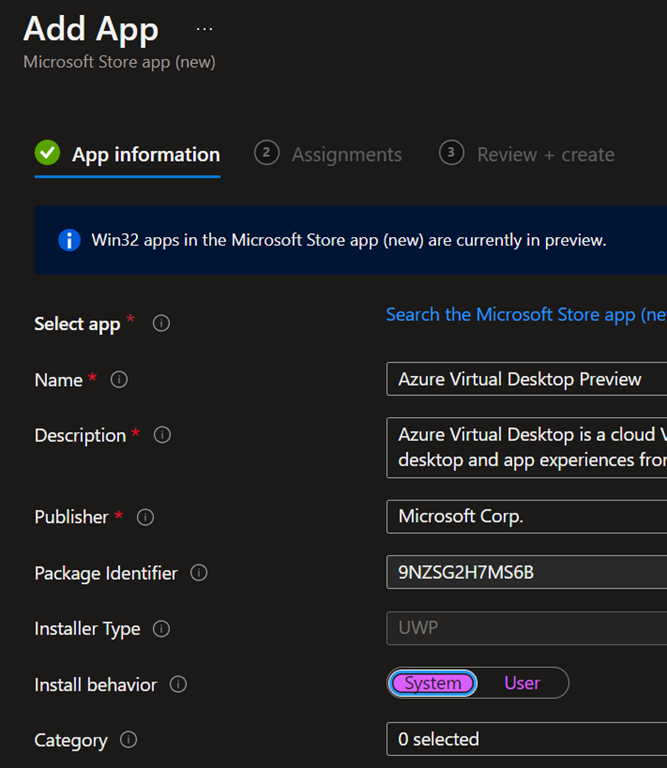
Task: Click the Package Identifier info icon
Action: (198, 573)
